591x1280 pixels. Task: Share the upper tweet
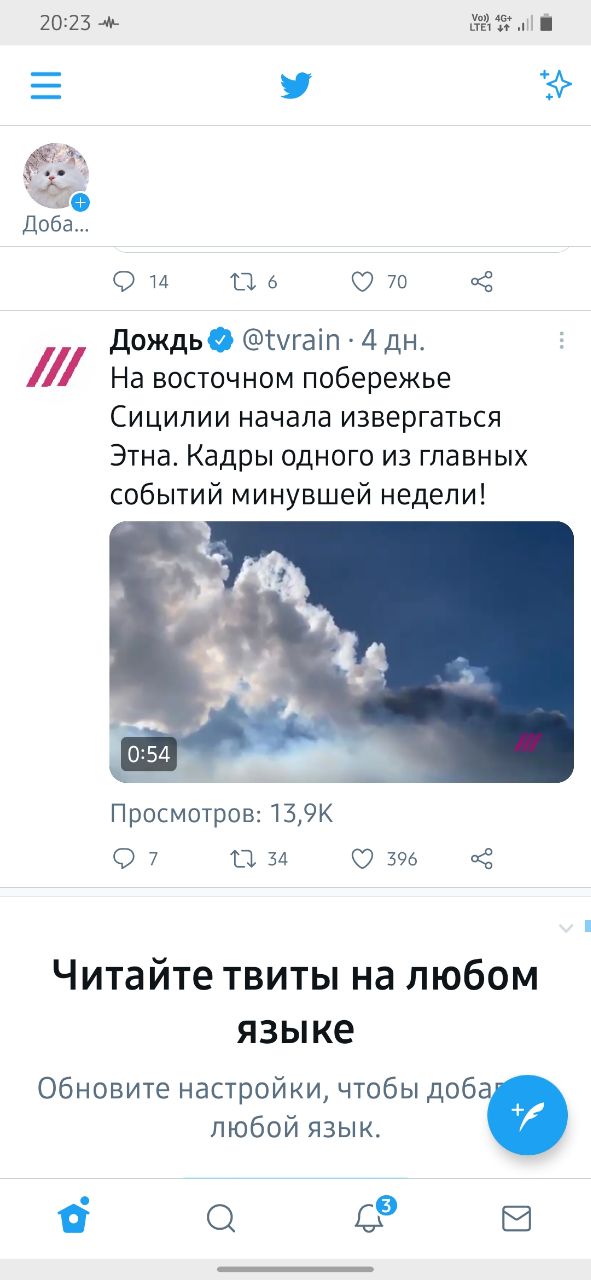(x=482, y=282)
